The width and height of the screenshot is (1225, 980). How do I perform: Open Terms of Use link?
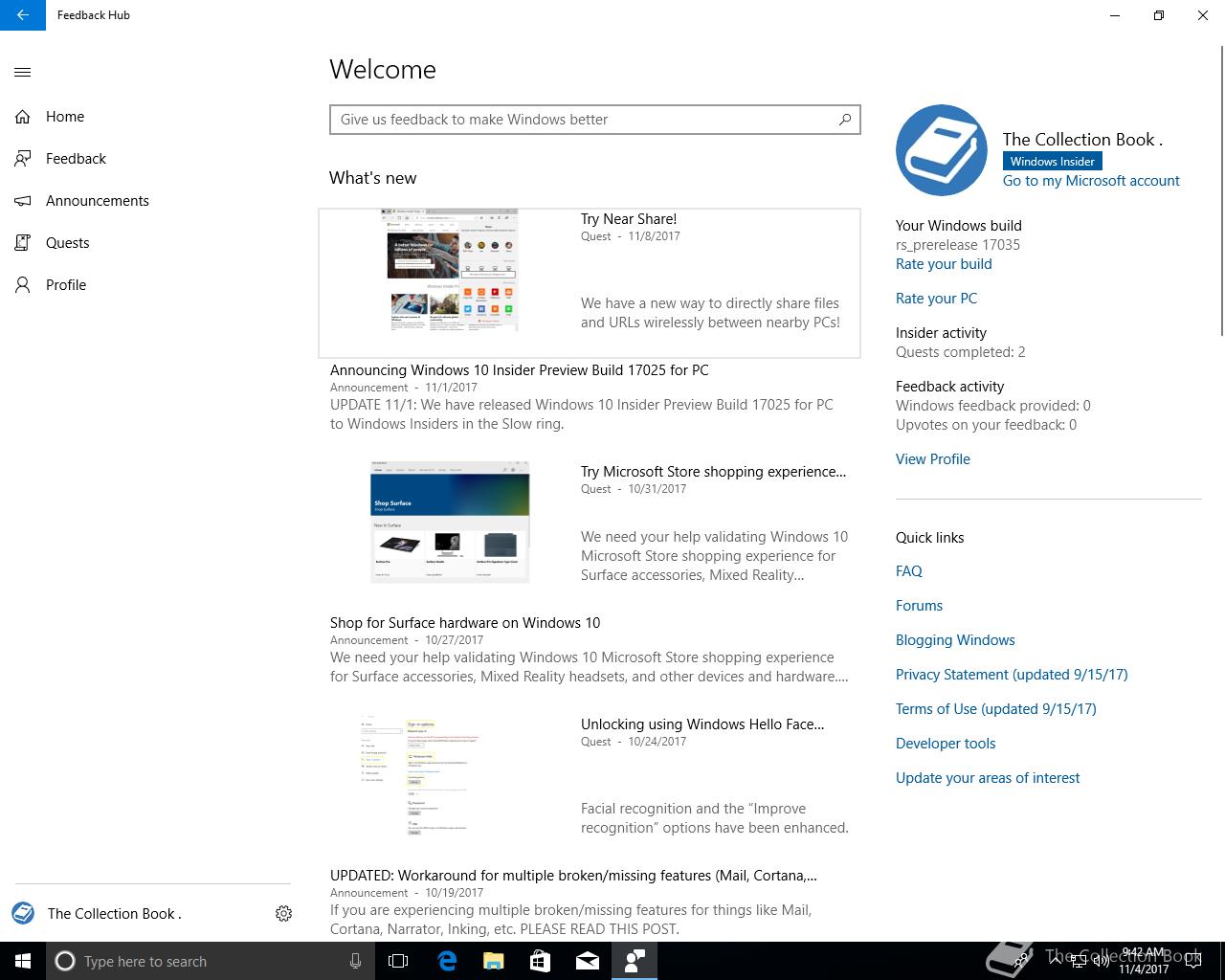coord(996,709)
